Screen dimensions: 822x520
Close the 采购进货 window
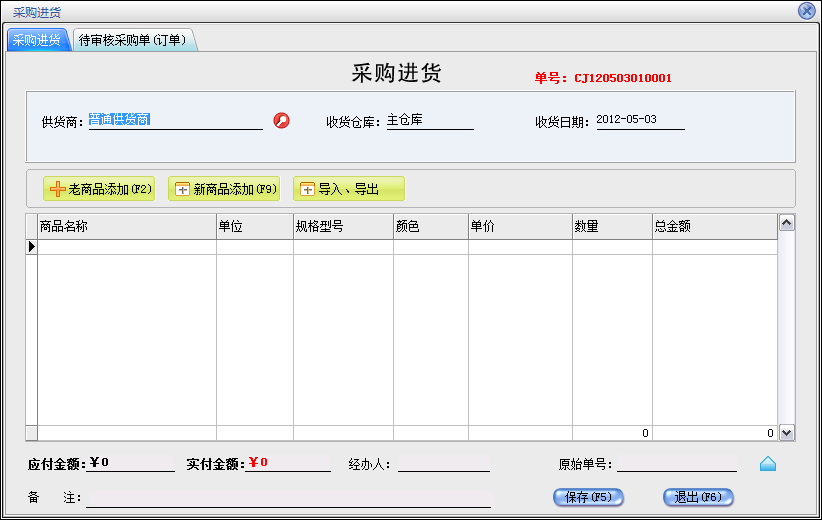click(806, 11)
